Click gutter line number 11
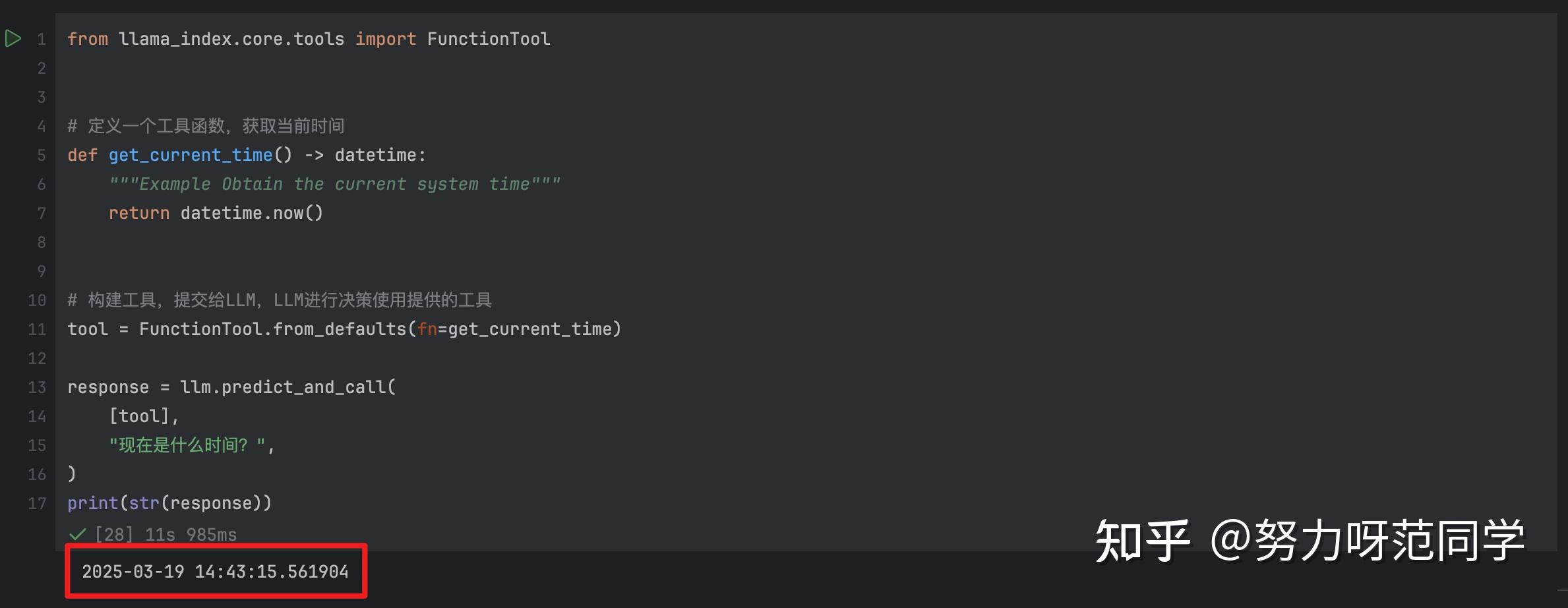The image size is (1568, 608). click(x=37, y=330)
